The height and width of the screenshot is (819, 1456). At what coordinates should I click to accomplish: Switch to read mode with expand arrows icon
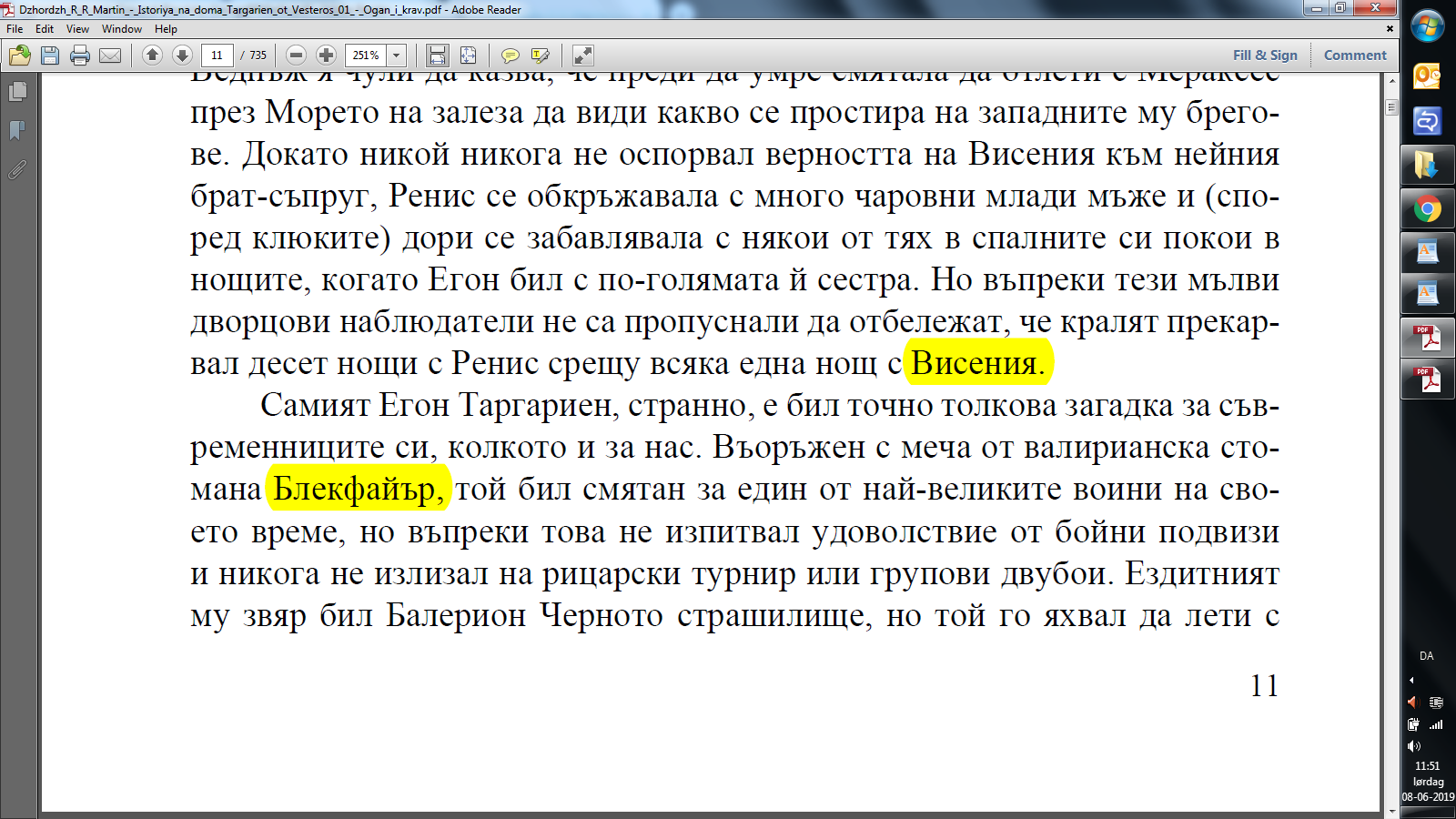pos(583,56)
